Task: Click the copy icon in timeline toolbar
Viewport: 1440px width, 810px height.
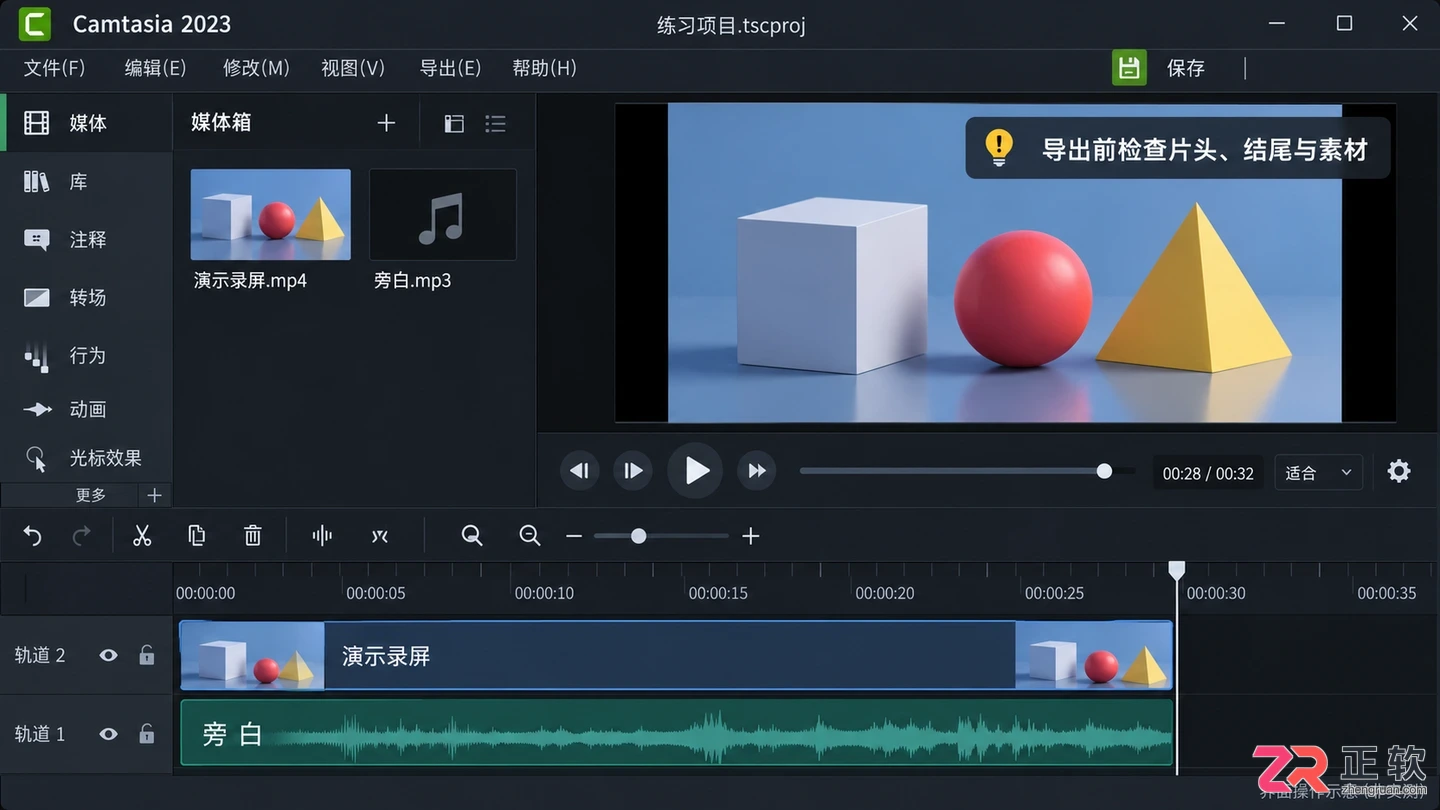Action: tap(197, 536)
